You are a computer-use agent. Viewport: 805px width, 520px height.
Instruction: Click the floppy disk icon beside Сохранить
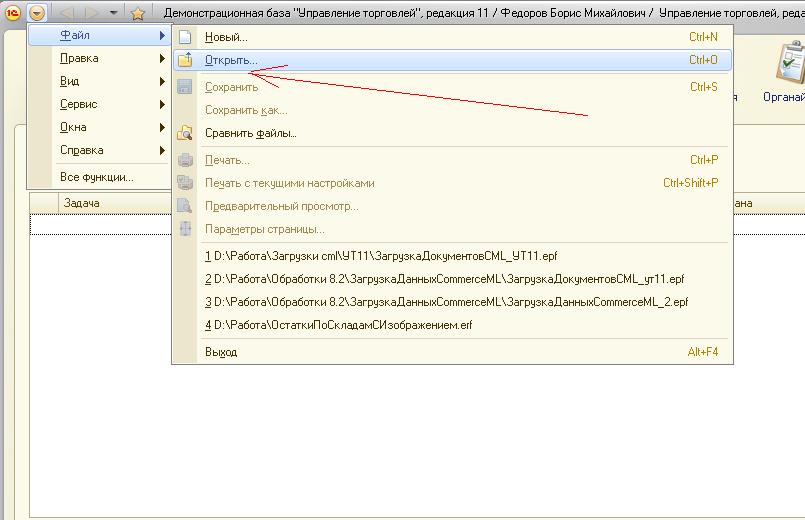point(185,87)
